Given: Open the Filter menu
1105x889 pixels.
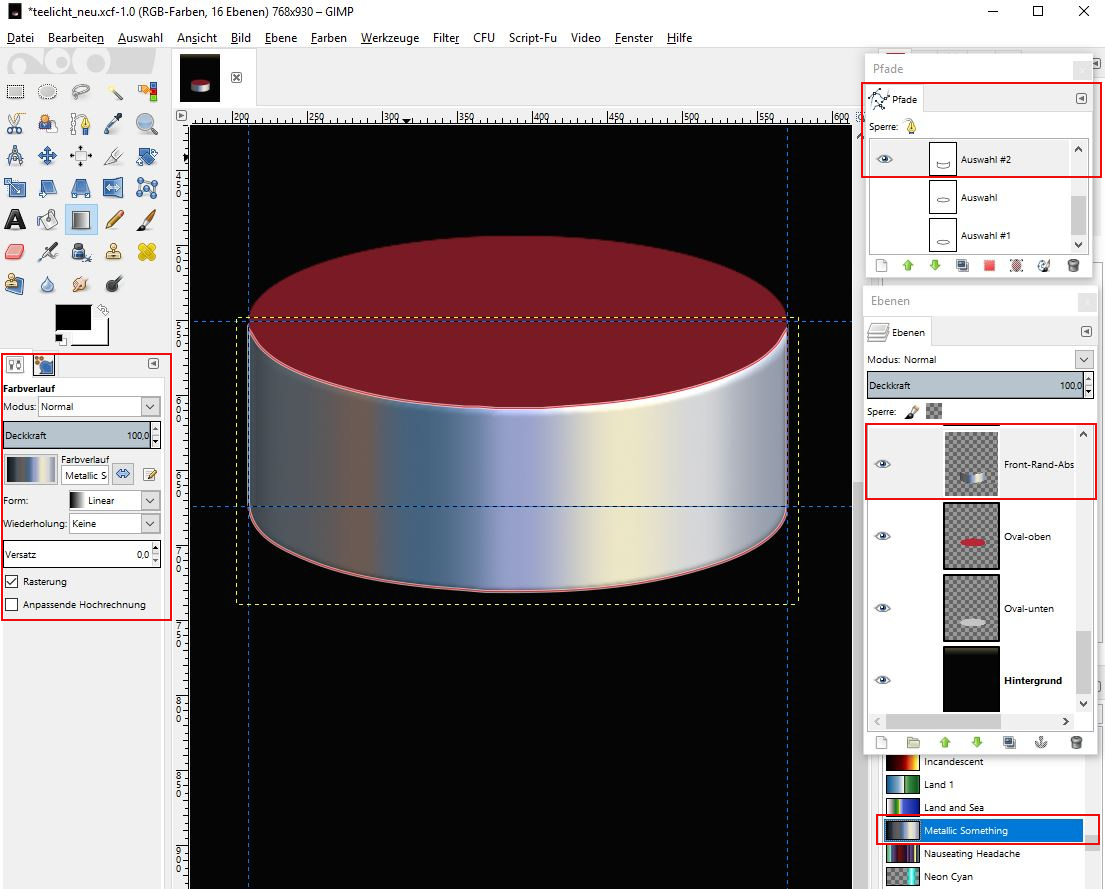Looking at the screenshot, I should (445, 38).
